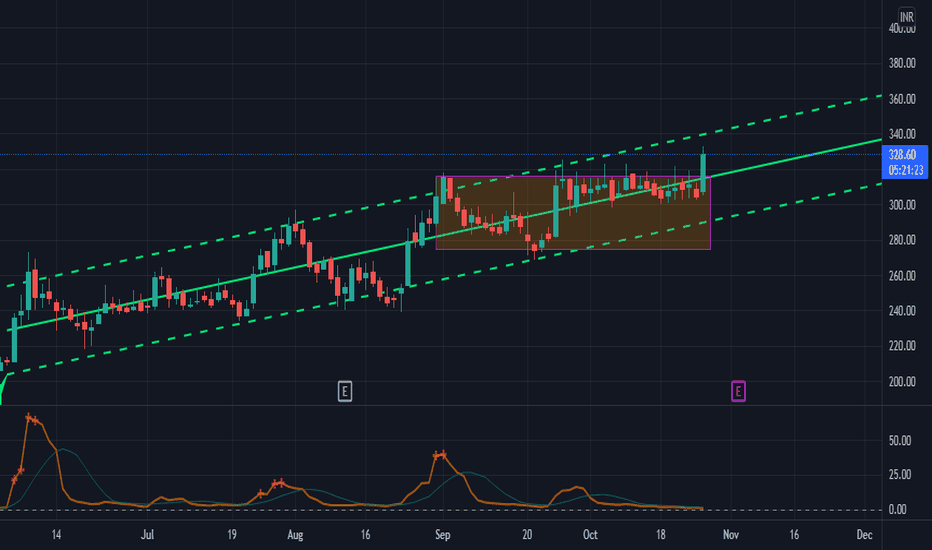Click the indicator 25.00 scale label
Screen dimensions: 932x550
coord(900,474)
